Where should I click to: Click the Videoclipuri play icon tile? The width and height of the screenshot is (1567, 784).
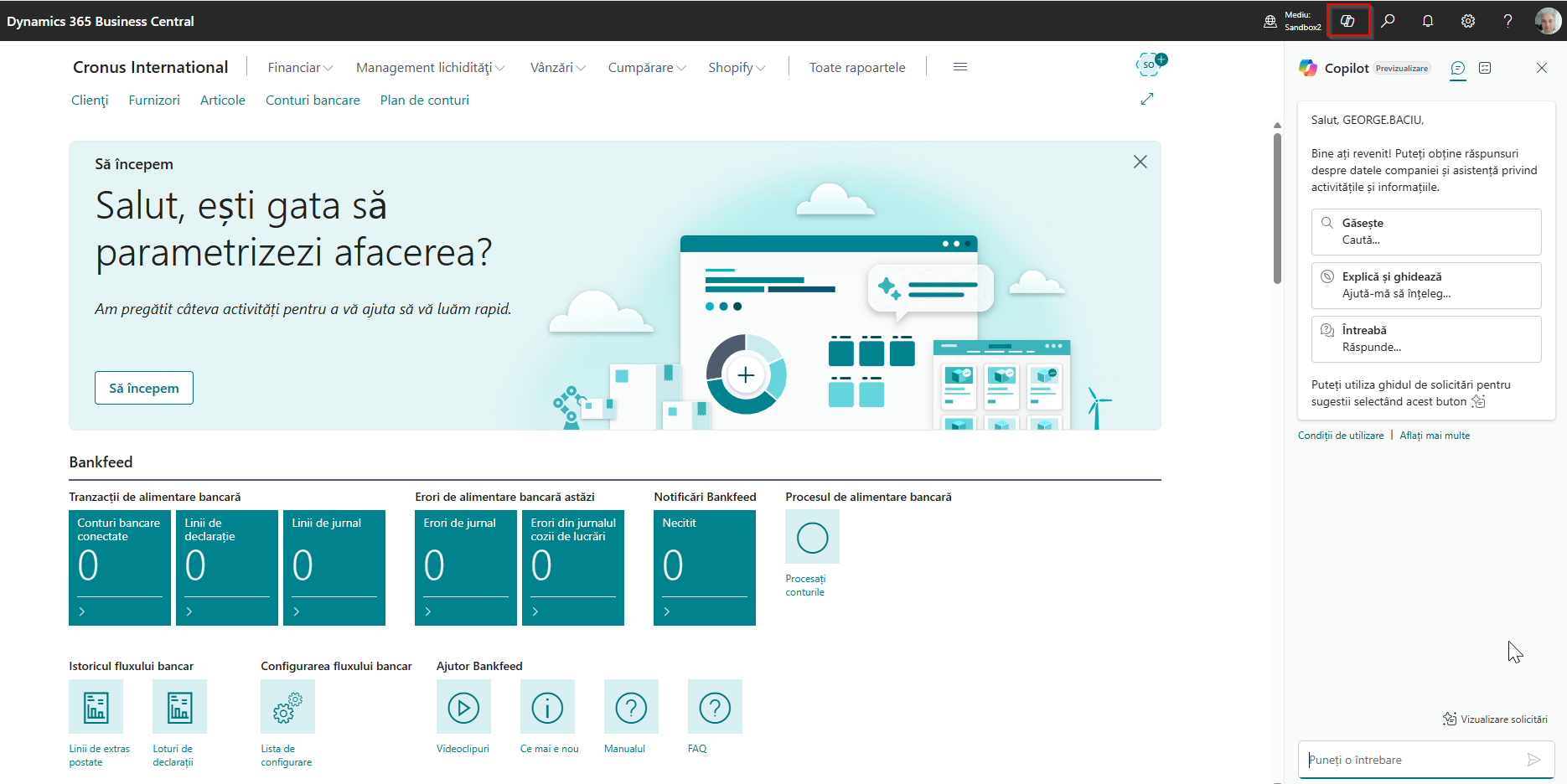pyautogui.click(x=463, y=707)
